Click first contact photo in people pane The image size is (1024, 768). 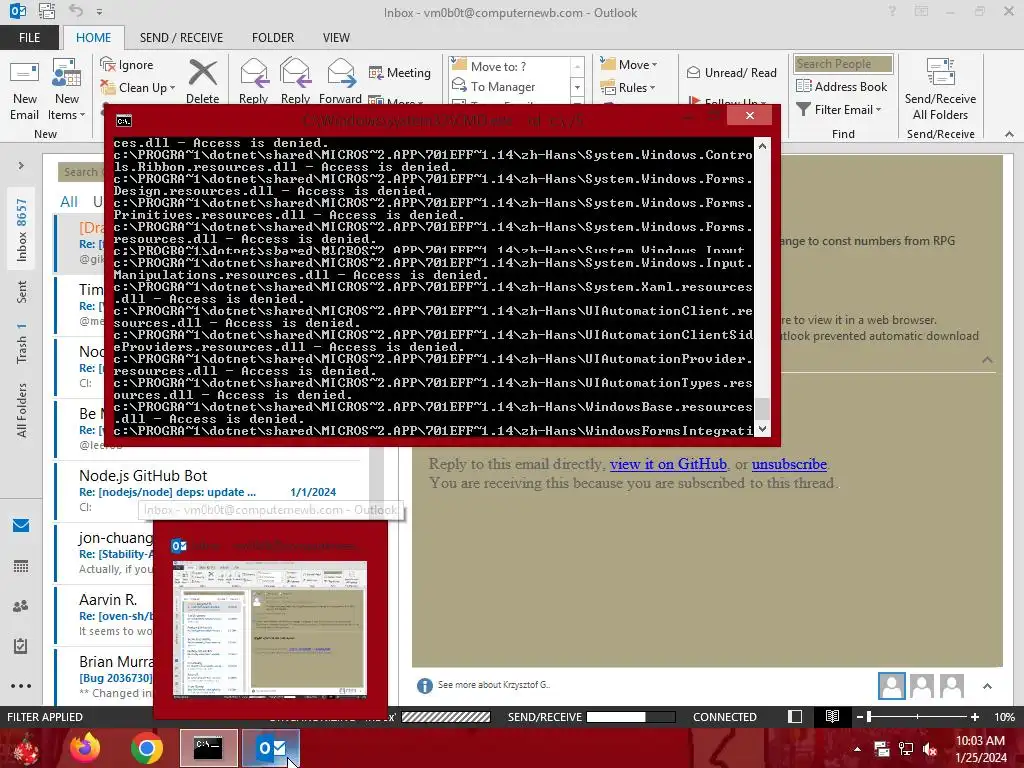pos(891,686)
